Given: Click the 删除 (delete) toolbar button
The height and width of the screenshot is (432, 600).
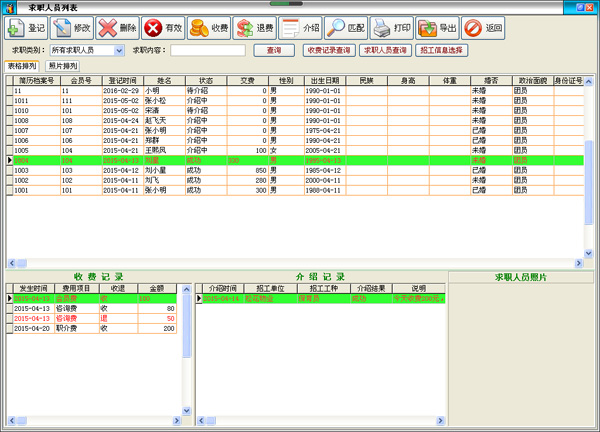Looking at the screenshot, I should [117, 28].
